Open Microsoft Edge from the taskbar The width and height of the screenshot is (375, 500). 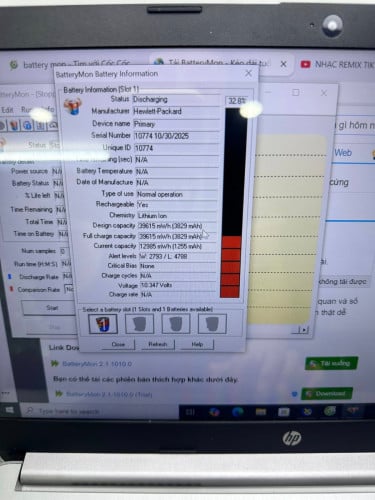coord(237,412)
